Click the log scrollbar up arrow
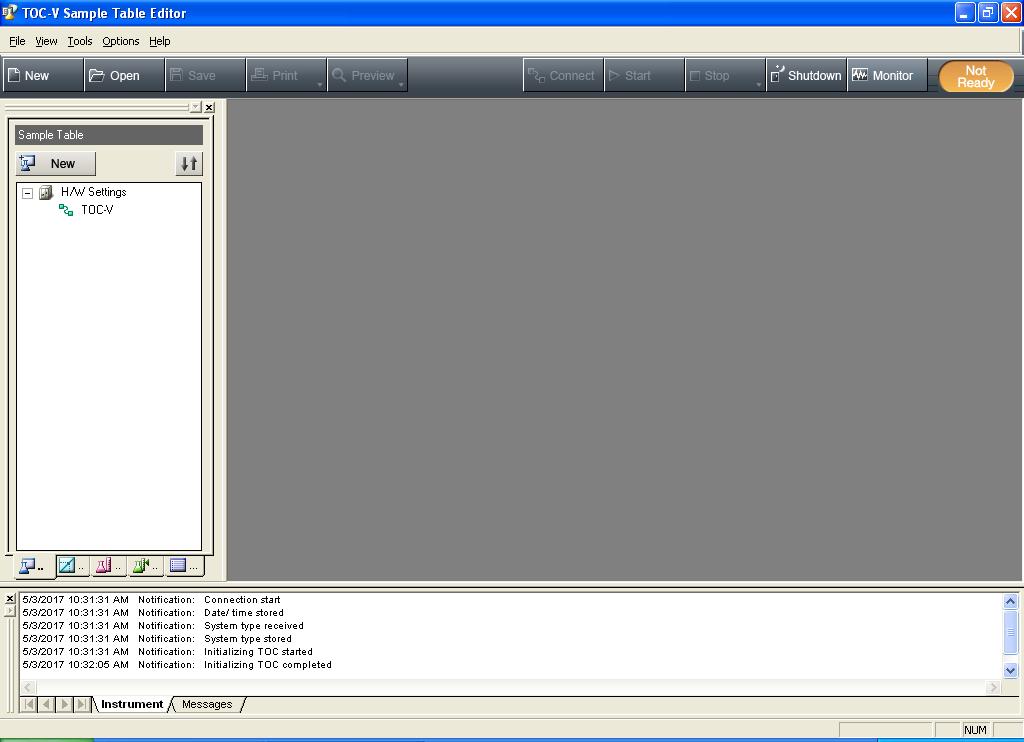The width and height of the screenshot is (1024, 742). point(1010,602)
